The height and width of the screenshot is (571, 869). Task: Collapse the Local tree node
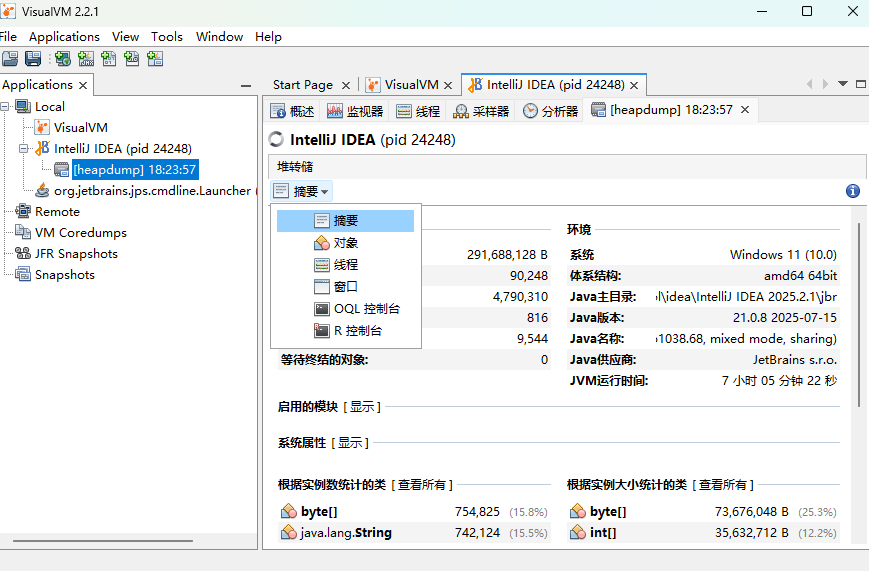[x=5, y=106]
